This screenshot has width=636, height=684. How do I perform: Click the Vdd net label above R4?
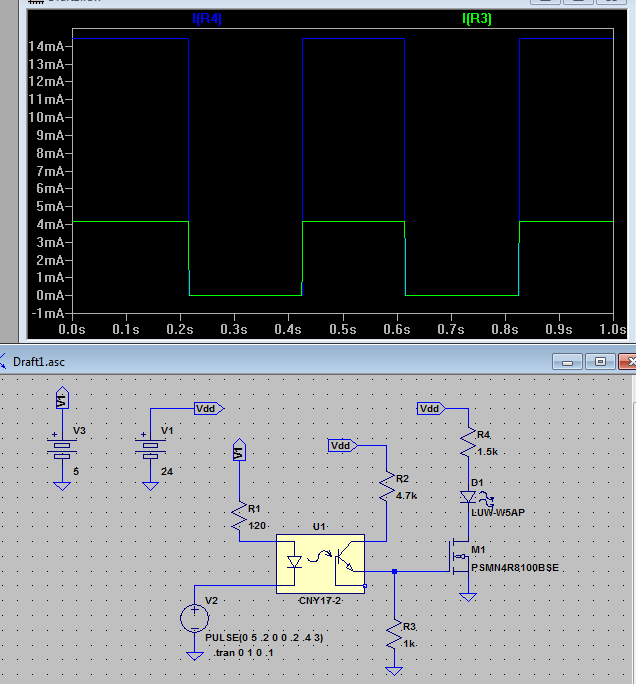(431, 409)
